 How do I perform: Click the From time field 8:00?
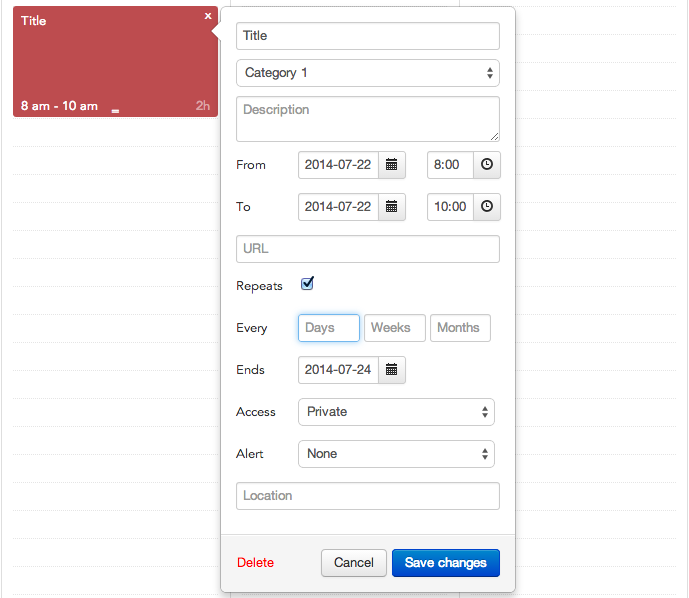click(x=450, y=165)
